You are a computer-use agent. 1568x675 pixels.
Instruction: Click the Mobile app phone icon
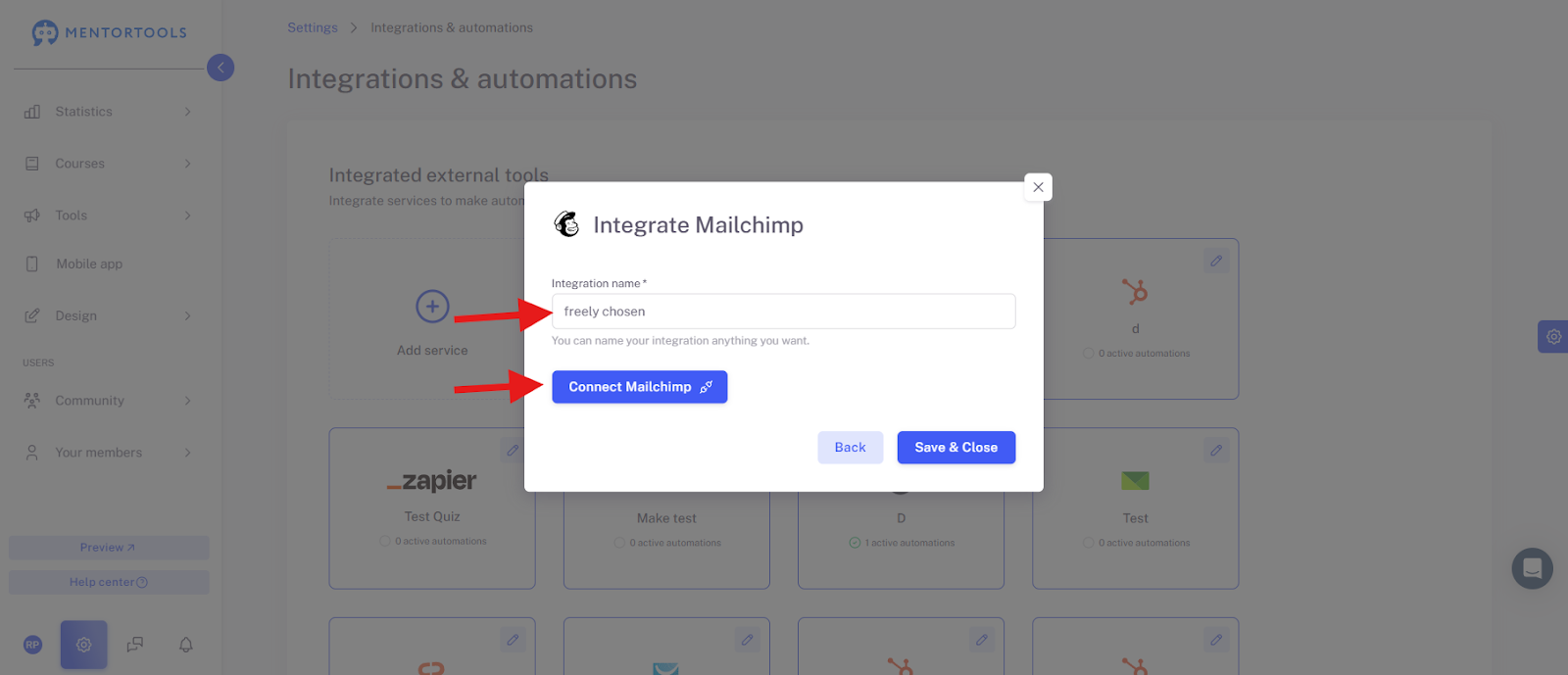pos(32,265)
